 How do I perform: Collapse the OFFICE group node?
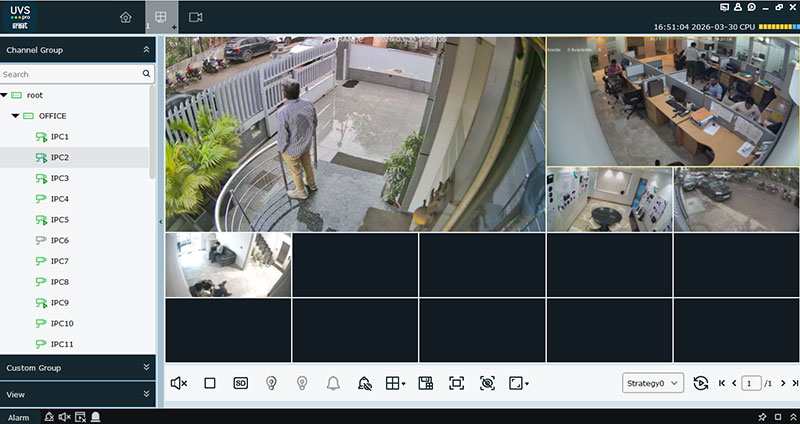(15, 116)
